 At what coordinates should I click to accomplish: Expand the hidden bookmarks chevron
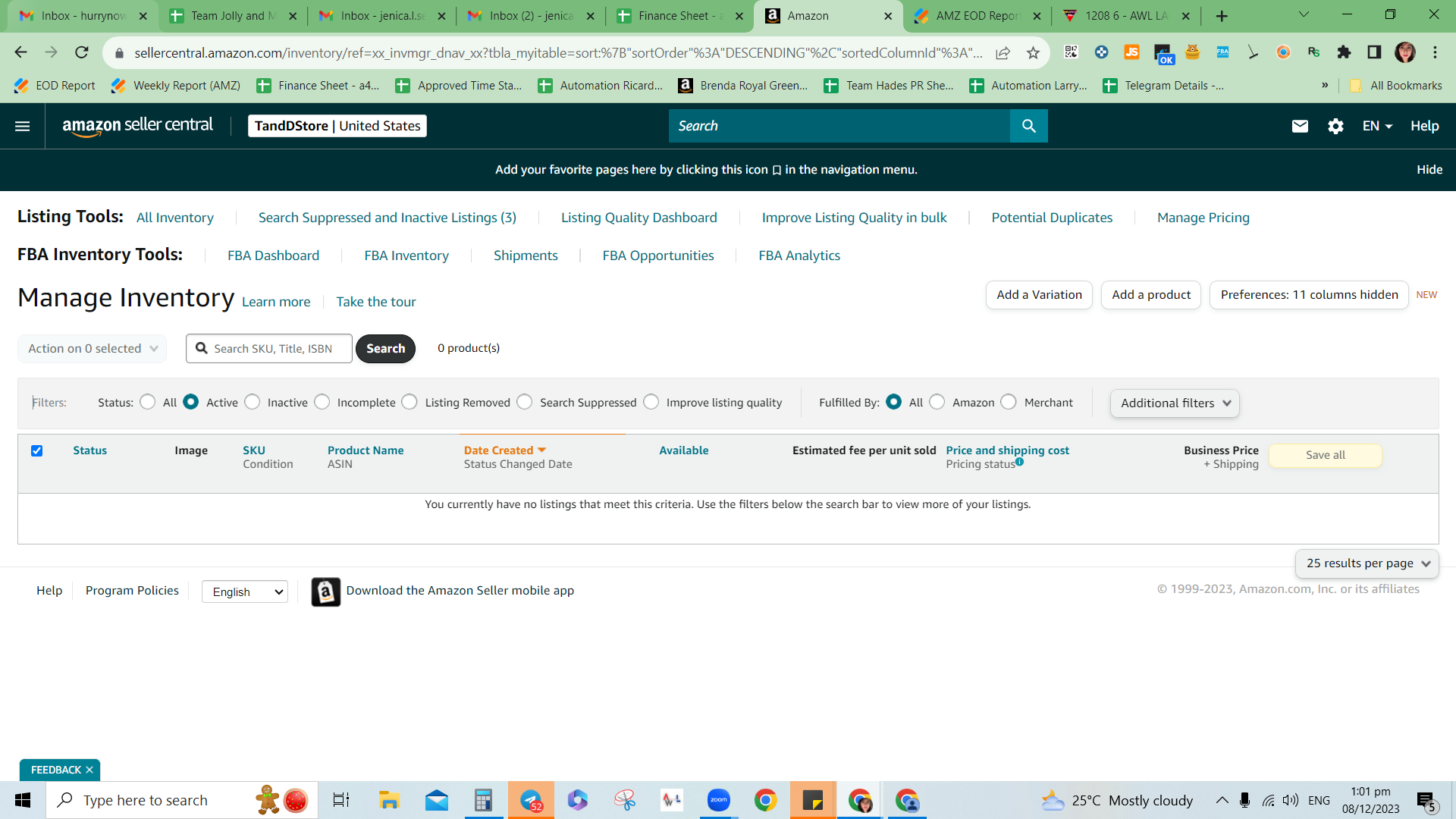click(1325, 86)
